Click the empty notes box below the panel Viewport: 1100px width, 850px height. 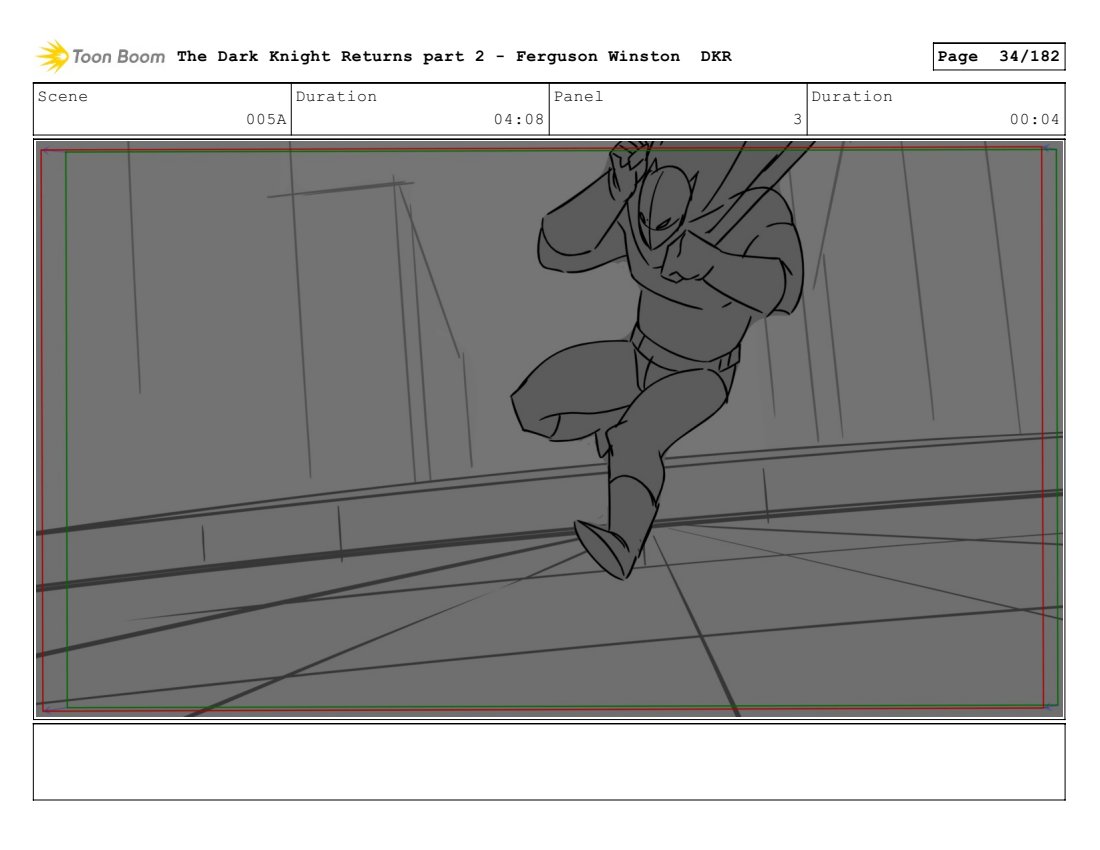tap(549, 762)
